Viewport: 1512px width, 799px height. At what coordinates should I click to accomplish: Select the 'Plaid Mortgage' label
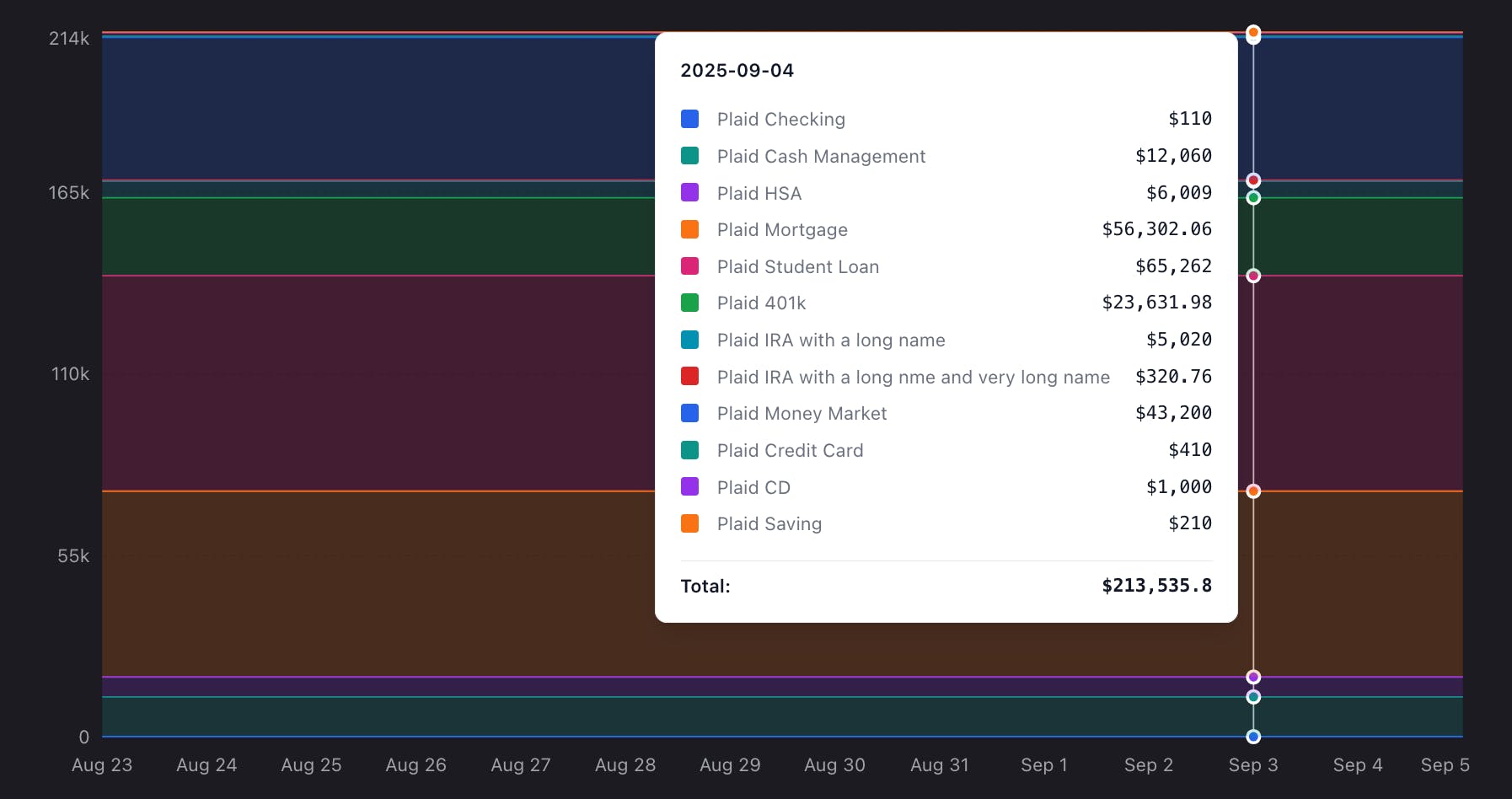tap(782, 230)
